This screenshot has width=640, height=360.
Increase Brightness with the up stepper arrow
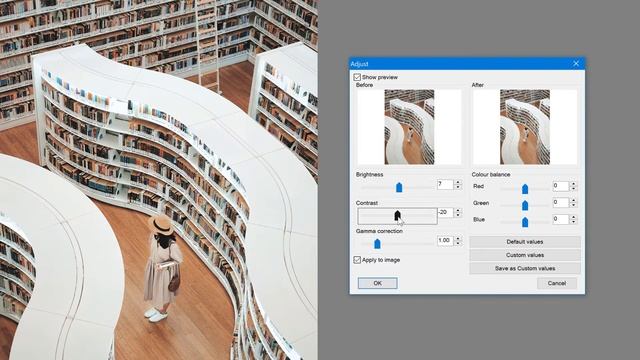[x=458, y=182]
